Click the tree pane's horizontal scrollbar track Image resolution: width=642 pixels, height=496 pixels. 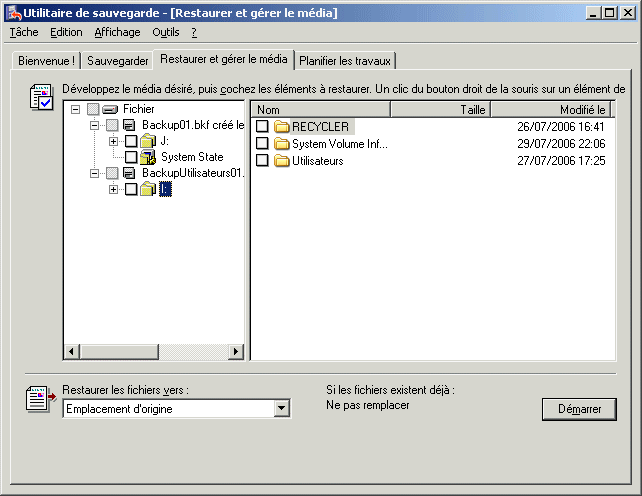pos(150,352)
